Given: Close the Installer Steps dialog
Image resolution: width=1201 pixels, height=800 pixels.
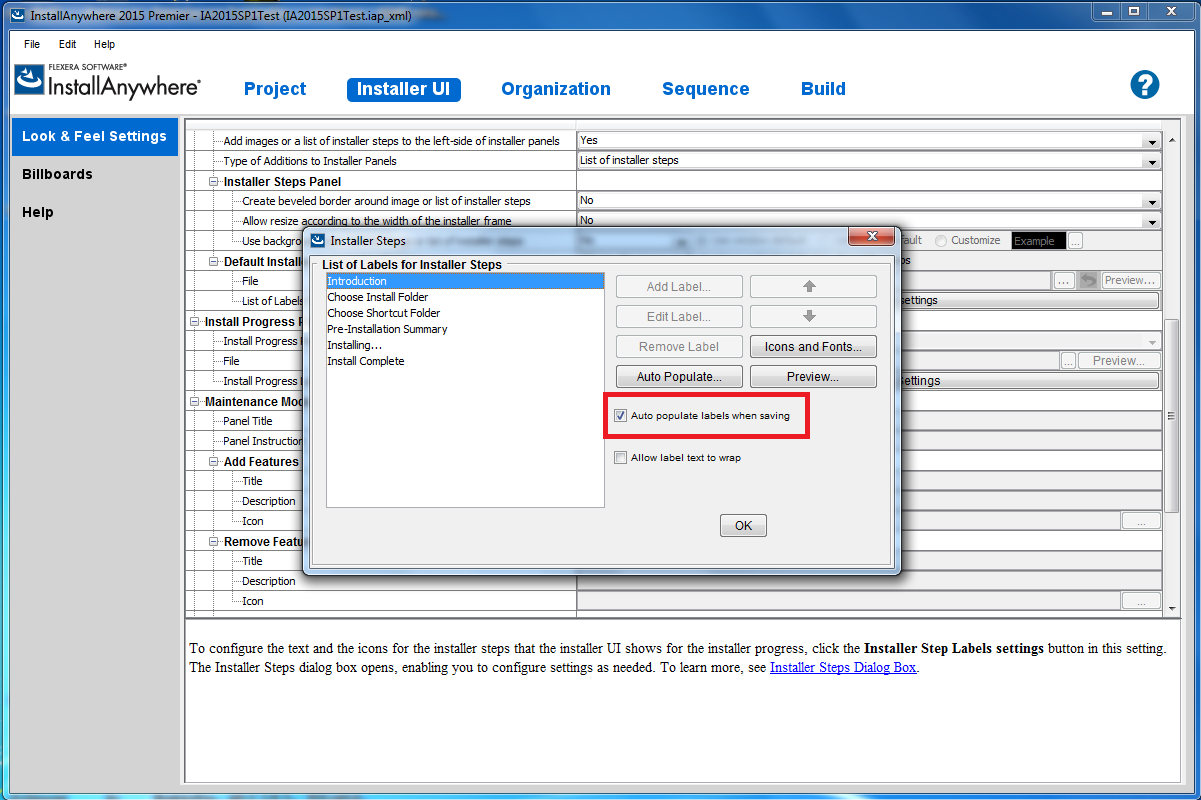Looking at the screenshot, I should coord(870,237).
